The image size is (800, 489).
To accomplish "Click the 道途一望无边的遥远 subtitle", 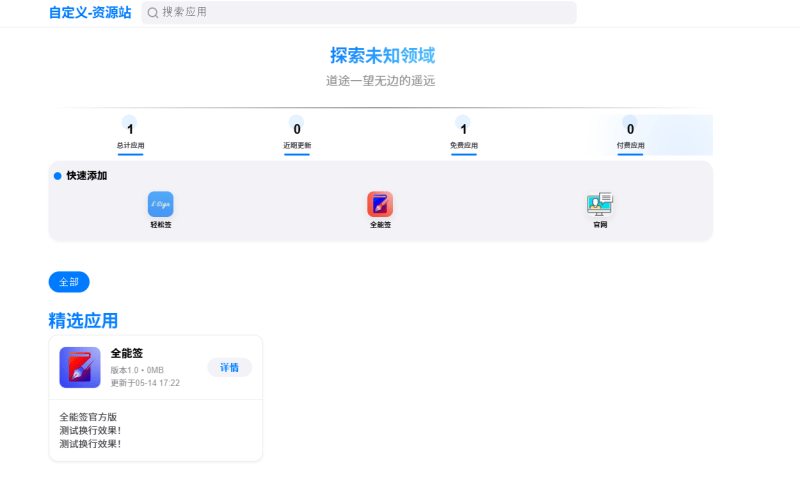I will click(381, 81).
